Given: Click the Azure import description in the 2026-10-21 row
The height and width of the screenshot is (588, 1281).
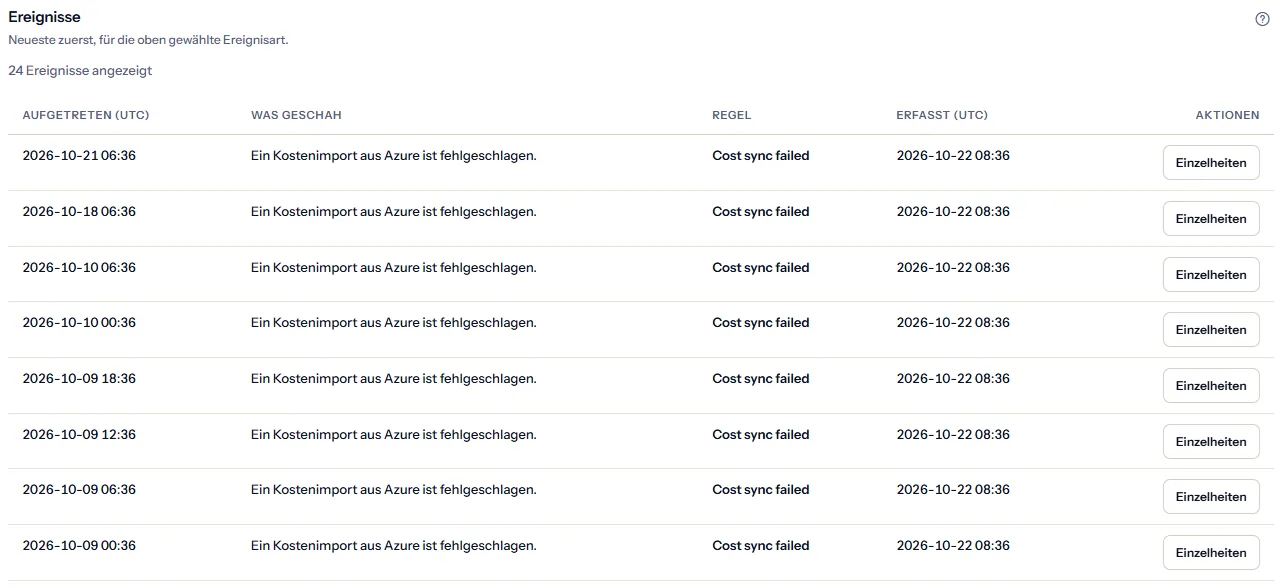Looking at the screenshot, I should (394, 156).
